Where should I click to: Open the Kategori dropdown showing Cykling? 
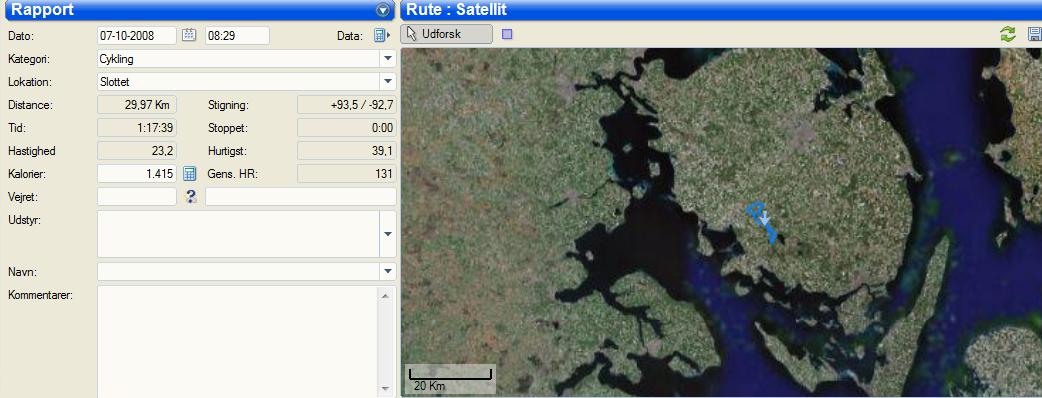387,58
